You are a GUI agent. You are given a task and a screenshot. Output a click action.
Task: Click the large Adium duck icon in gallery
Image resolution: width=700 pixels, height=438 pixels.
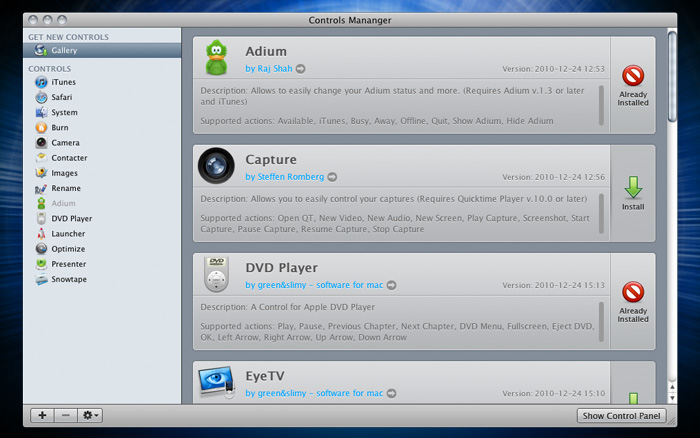coord(217,57)
